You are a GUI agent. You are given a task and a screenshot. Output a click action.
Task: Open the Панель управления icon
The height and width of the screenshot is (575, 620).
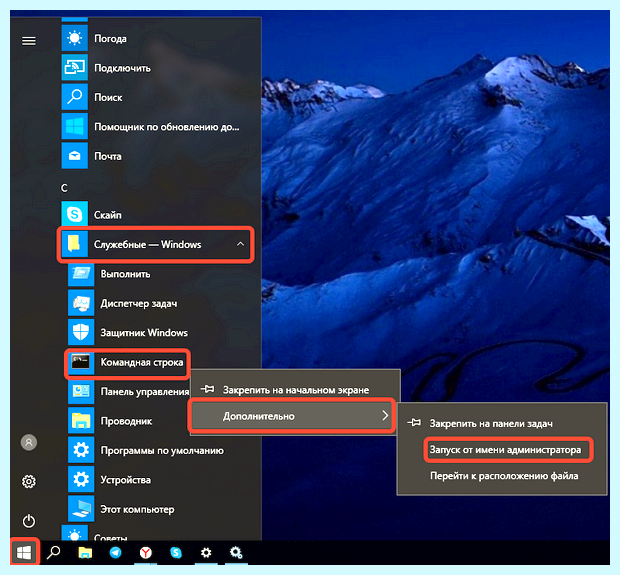(x=81, y=391)
